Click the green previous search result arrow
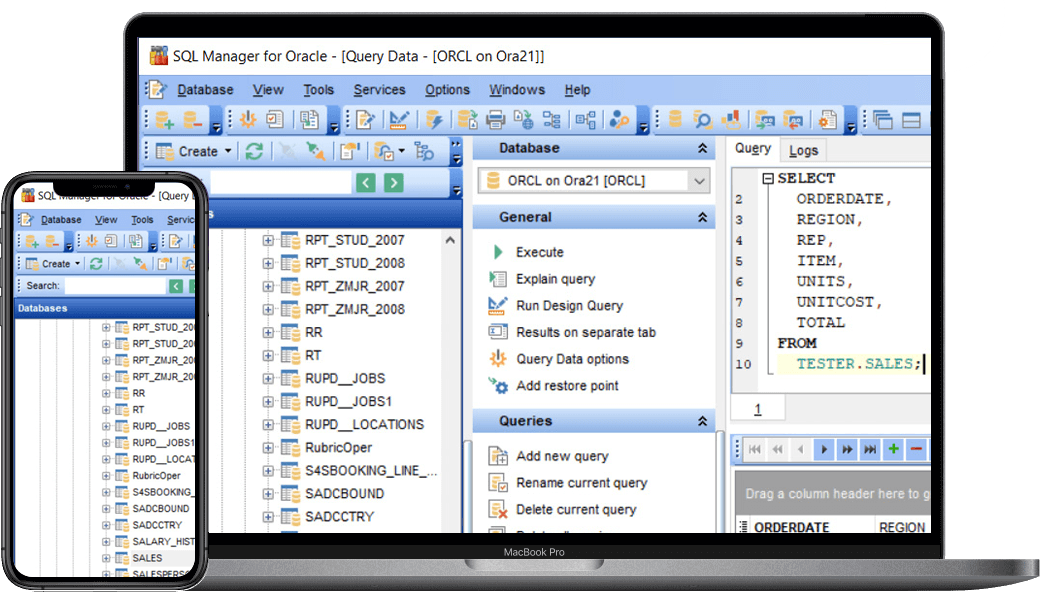 tap(366, 183)
